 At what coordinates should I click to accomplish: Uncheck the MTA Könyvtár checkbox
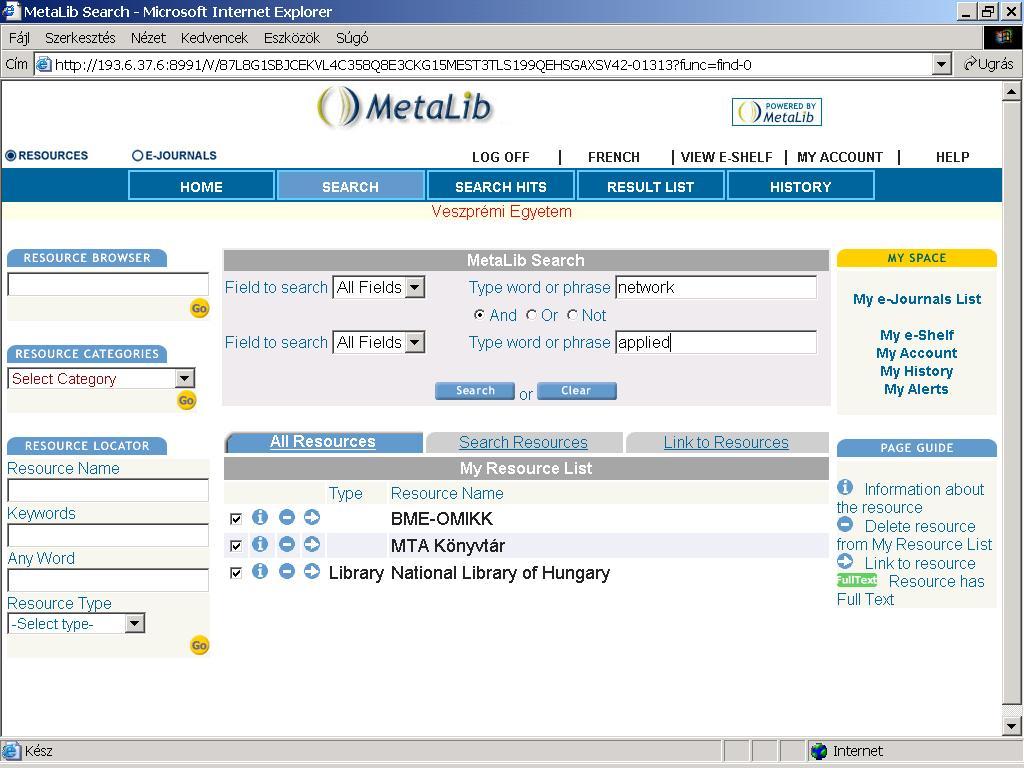pyautogui.click(x=236, y=546)
